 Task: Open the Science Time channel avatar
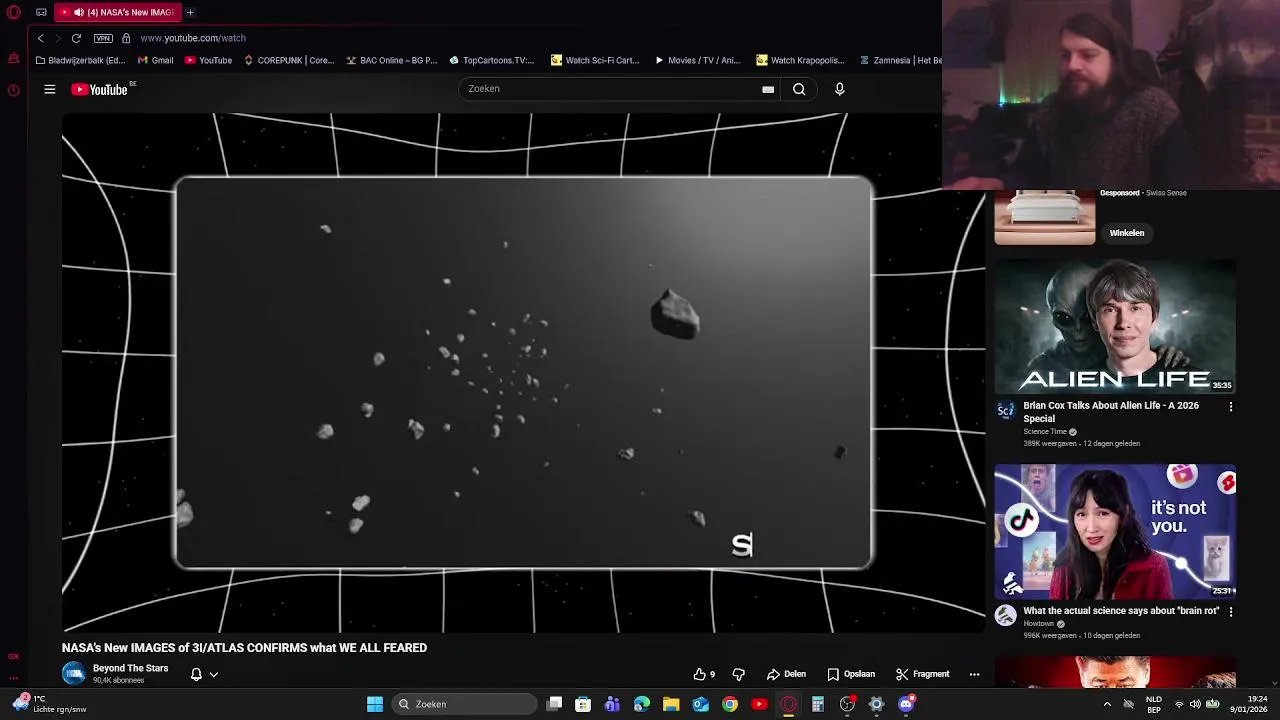pos(1005,411)
